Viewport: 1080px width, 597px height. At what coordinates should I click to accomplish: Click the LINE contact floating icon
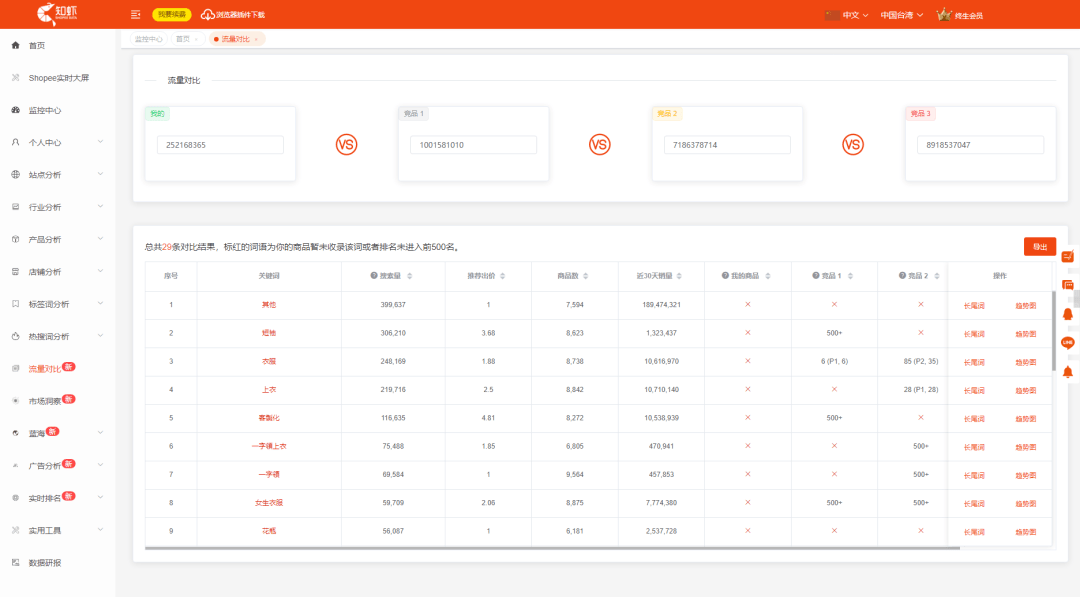tap(1068, 343)
